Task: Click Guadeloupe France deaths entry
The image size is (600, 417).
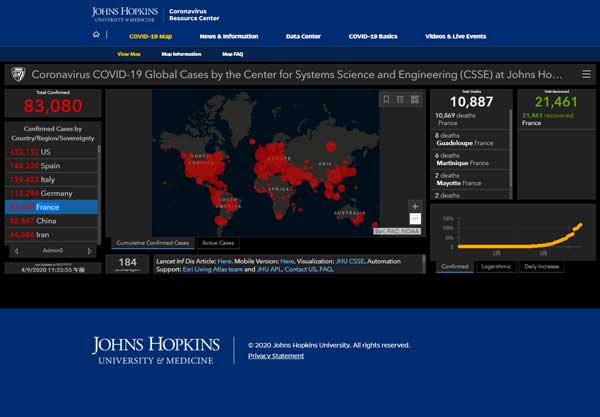Action: click(x=470, y=139)
